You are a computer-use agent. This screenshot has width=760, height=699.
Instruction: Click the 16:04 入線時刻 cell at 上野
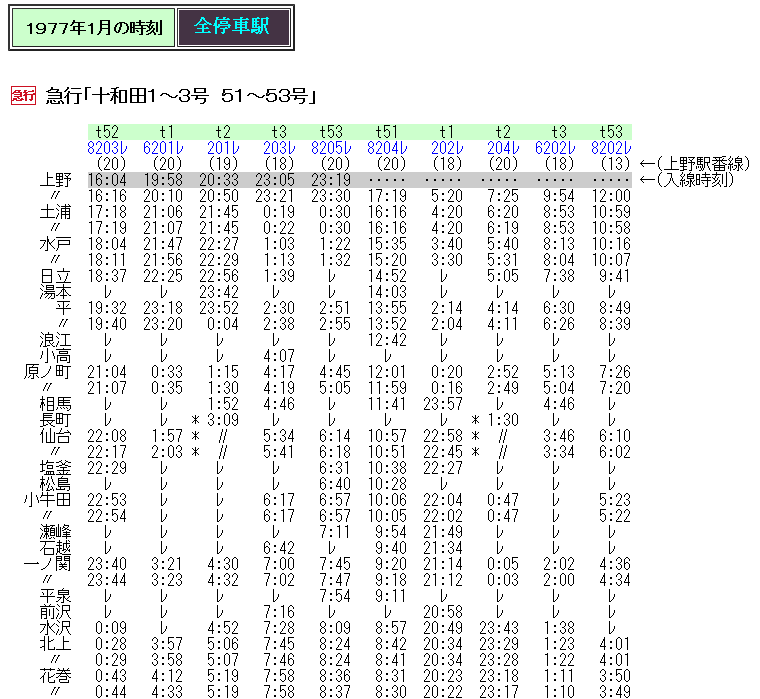tap(107, 180)
